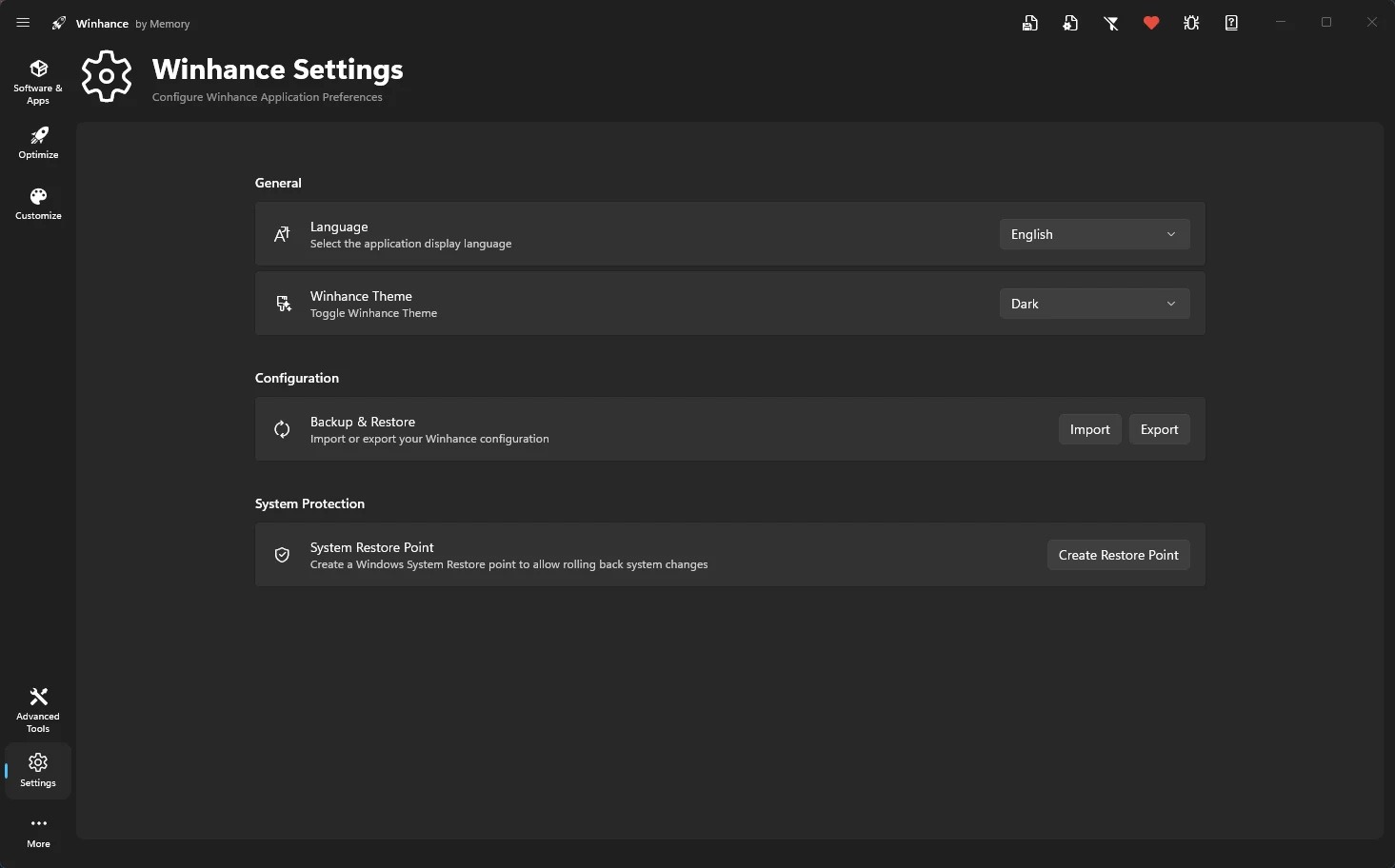The image size is (1395, 868).
Task: Click the red heart donate icon
Action: tap(1151, 23)
